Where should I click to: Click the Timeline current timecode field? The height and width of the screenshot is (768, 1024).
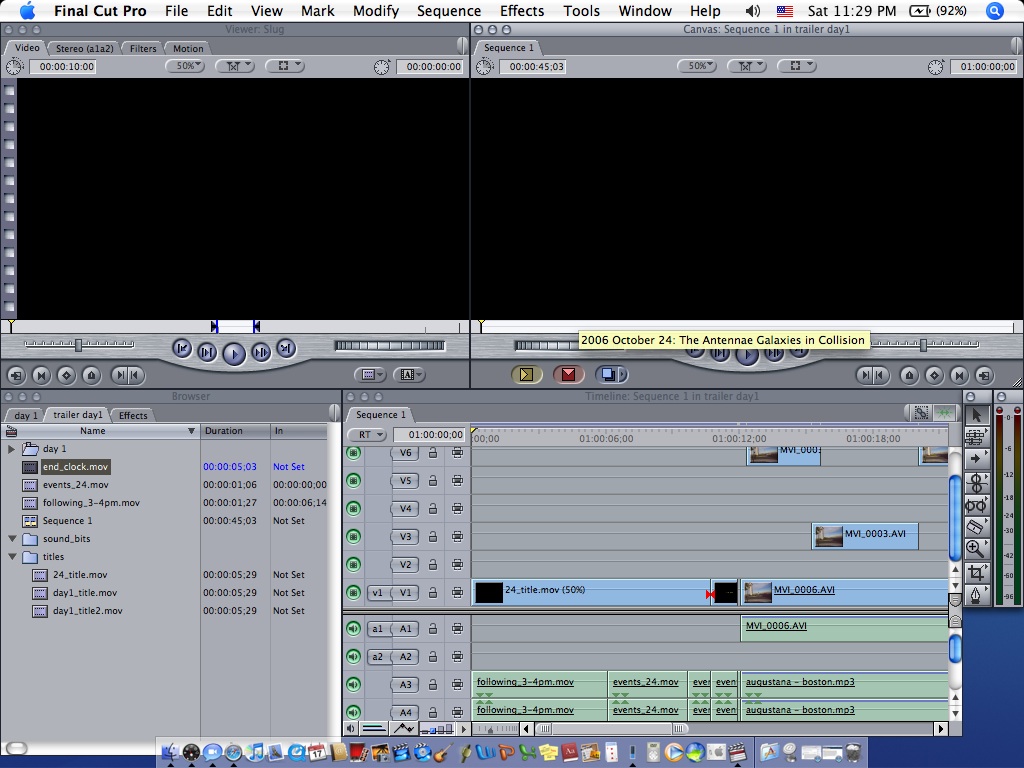coord(430,434)
